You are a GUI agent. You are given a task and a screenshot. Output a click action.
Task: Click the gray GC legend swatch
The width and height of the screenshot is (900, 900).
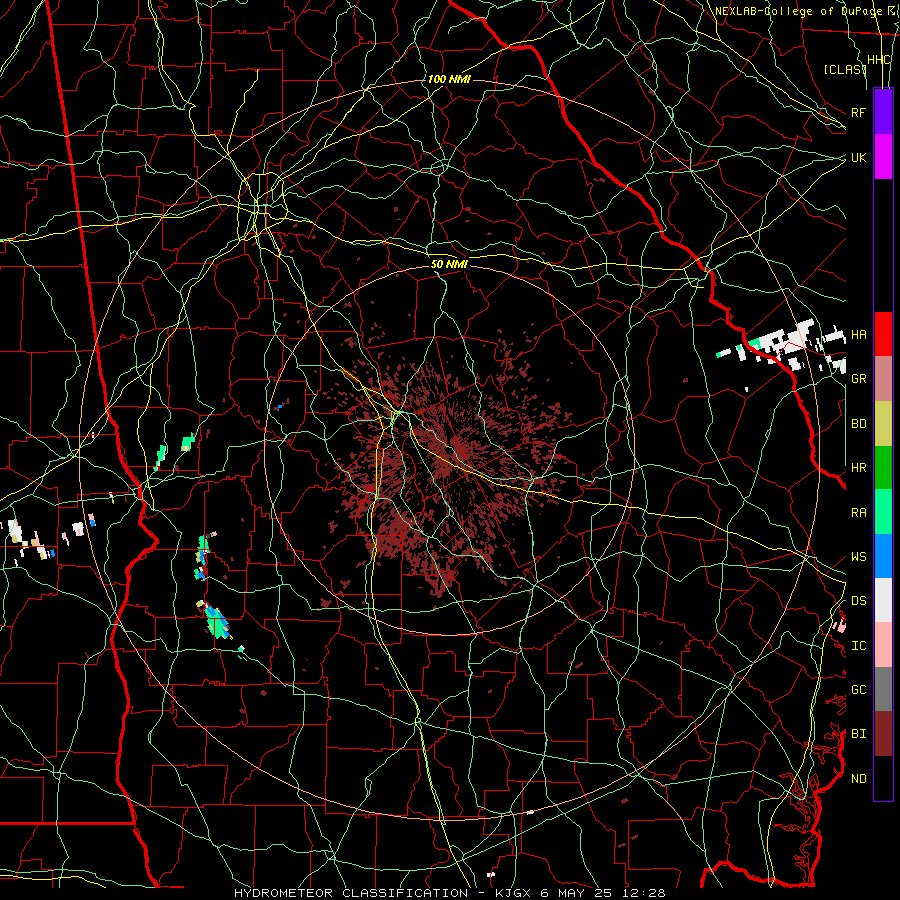click(x=883, y=689)
